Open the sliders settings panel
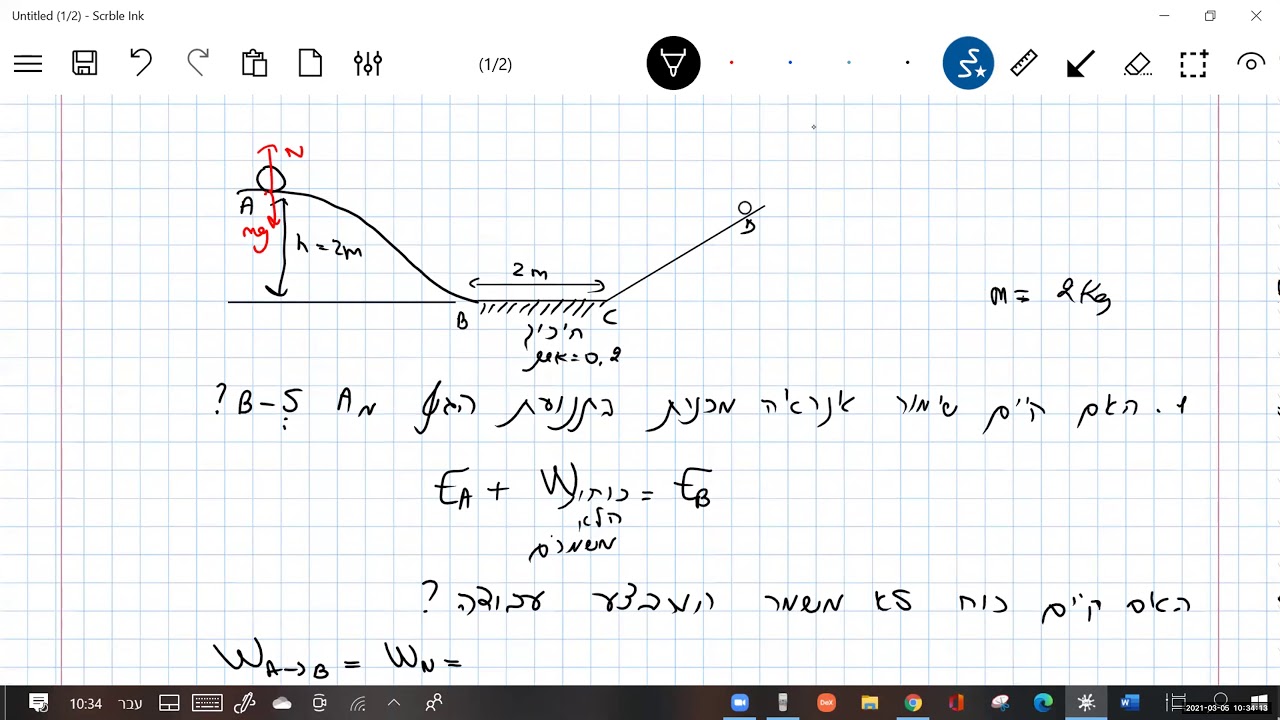The width and height of the screenshot is (1280, 720). pos(368,63)
